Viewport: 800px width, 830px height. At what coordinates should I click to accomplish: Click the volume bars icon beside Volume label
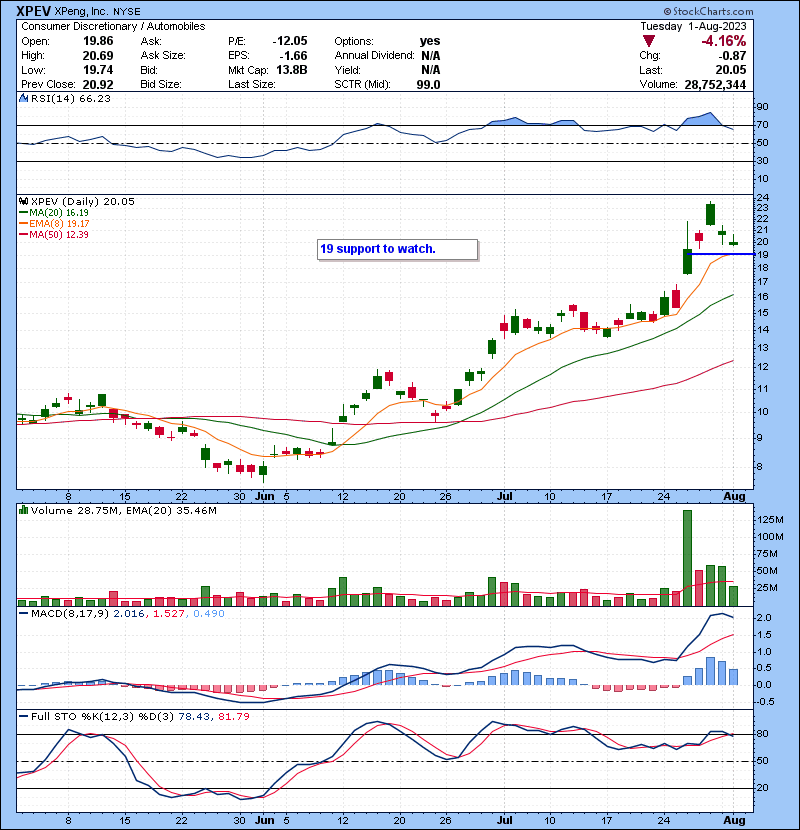pyautogui.click(x=23, y=510)
